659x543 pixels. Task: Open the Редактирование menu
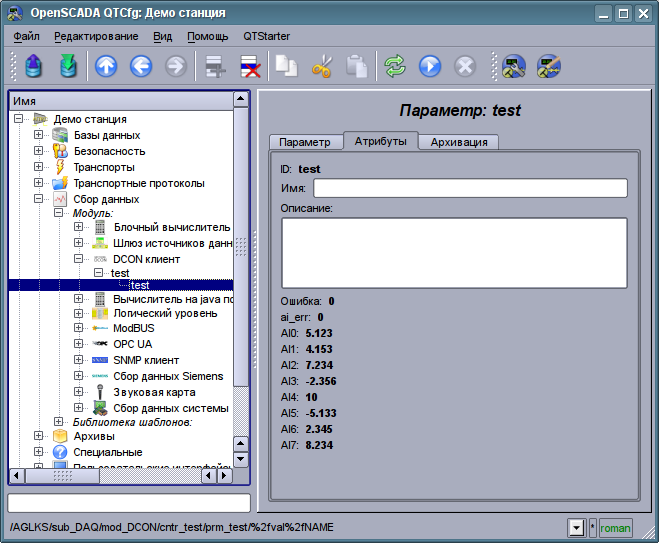tap(96, 36)
